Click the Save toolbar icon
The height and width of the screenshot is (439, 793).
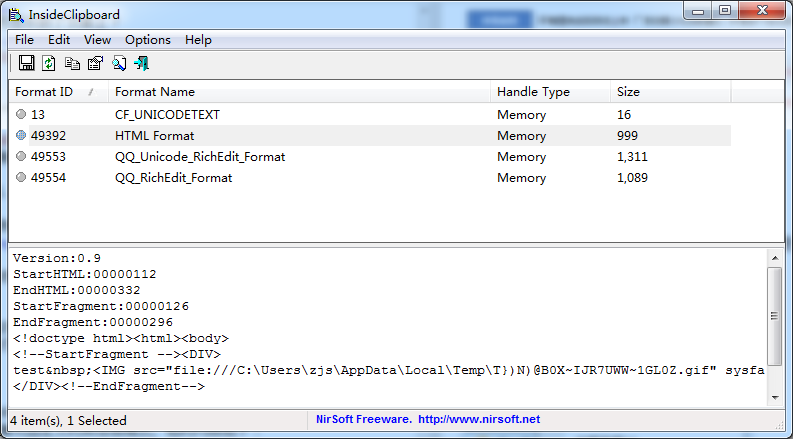click(x=27, y=63)
